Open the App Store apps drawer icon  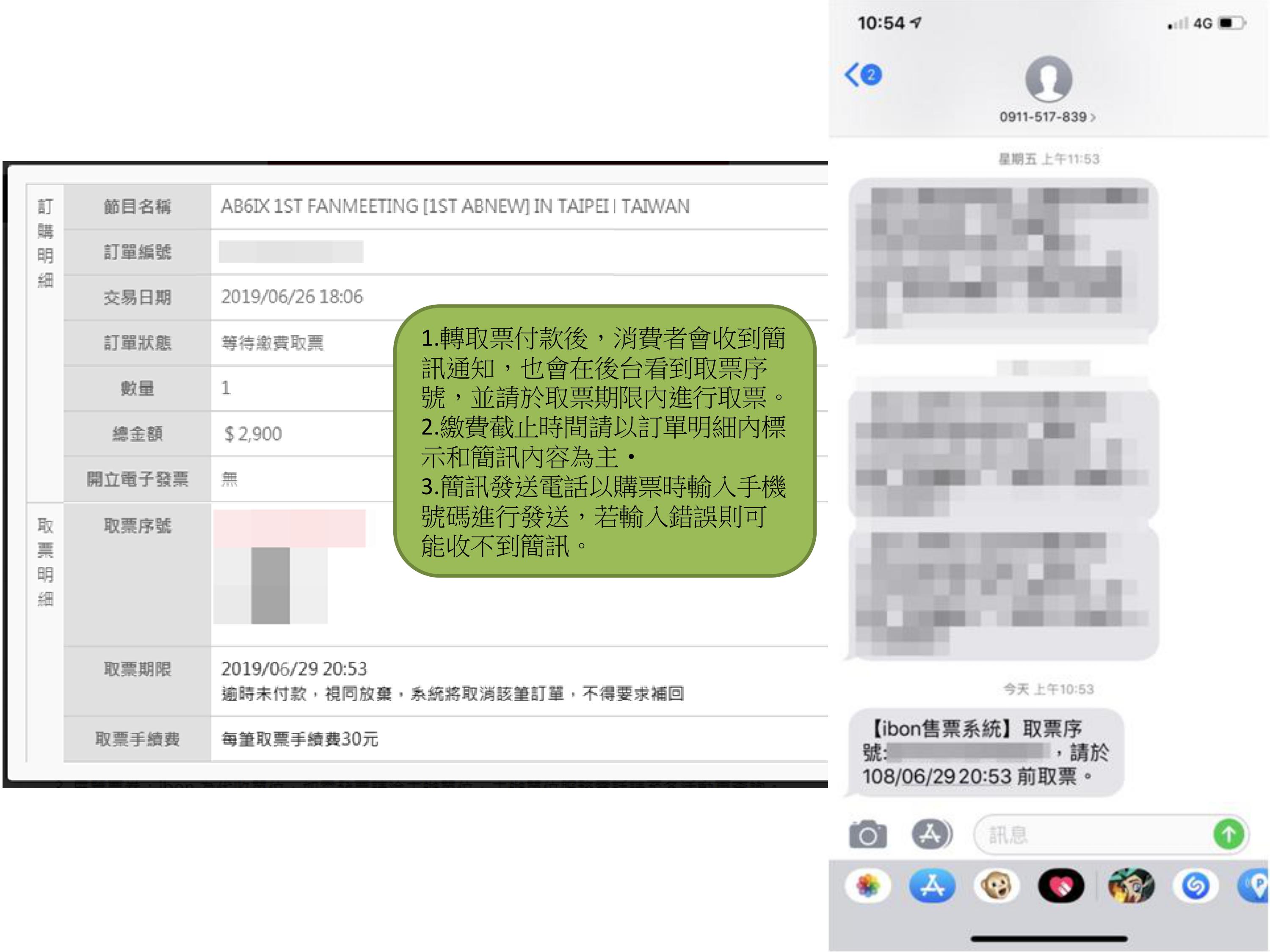[931, 834]
